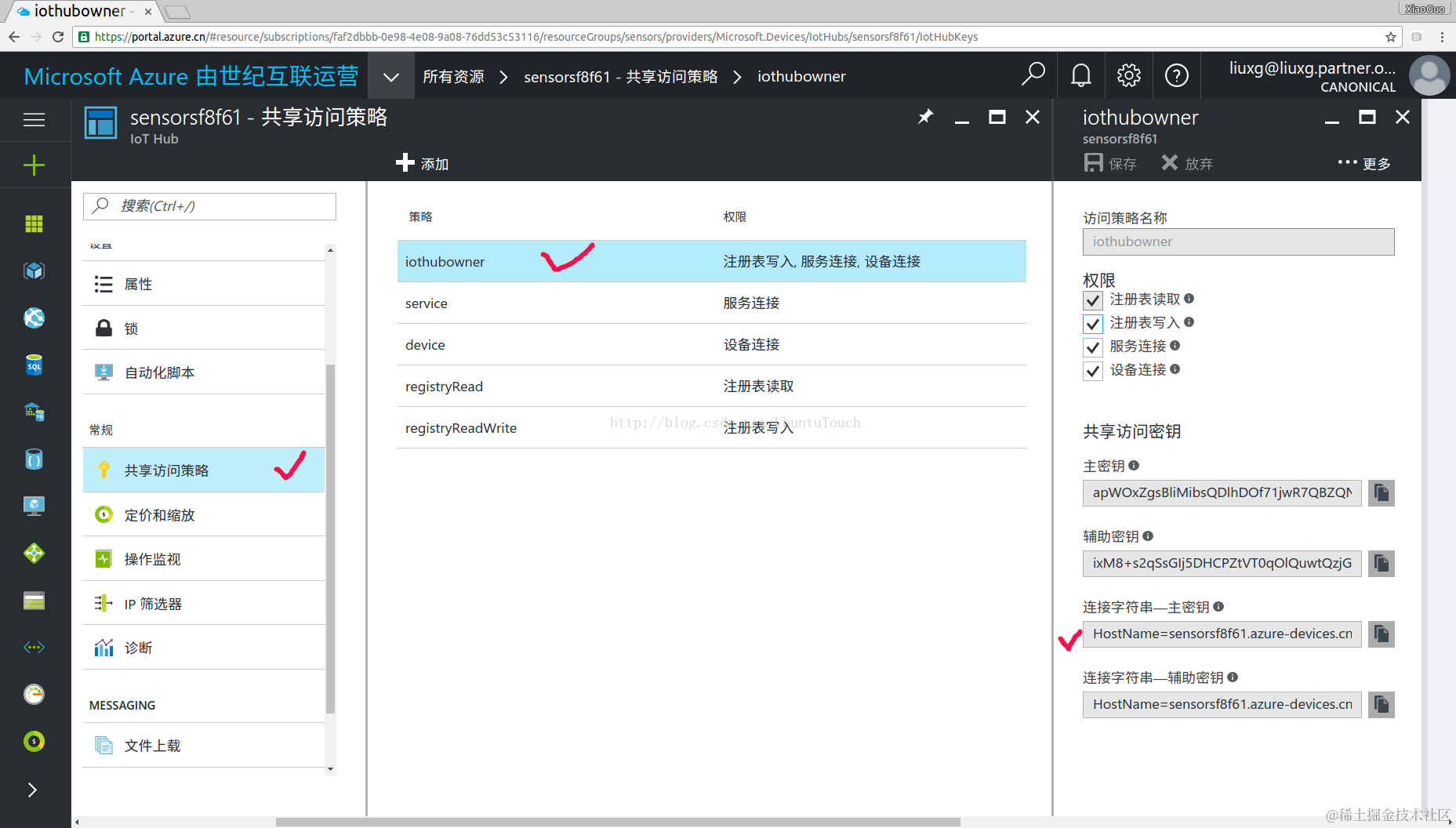Image resolution: width=1456 pixels, height=828 pixels.
Task: Select the service policy row
Action: 712,303
